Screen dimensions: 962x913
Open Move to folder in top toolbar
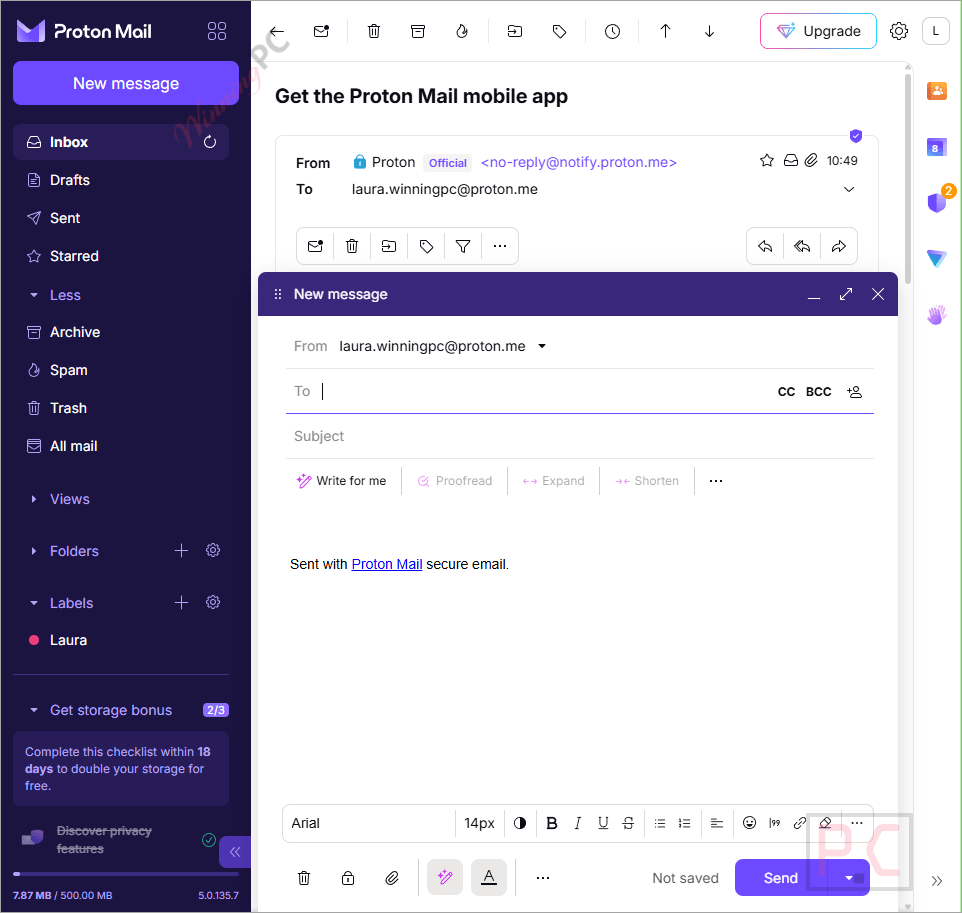pyautogui.click(x=515, y=31)
